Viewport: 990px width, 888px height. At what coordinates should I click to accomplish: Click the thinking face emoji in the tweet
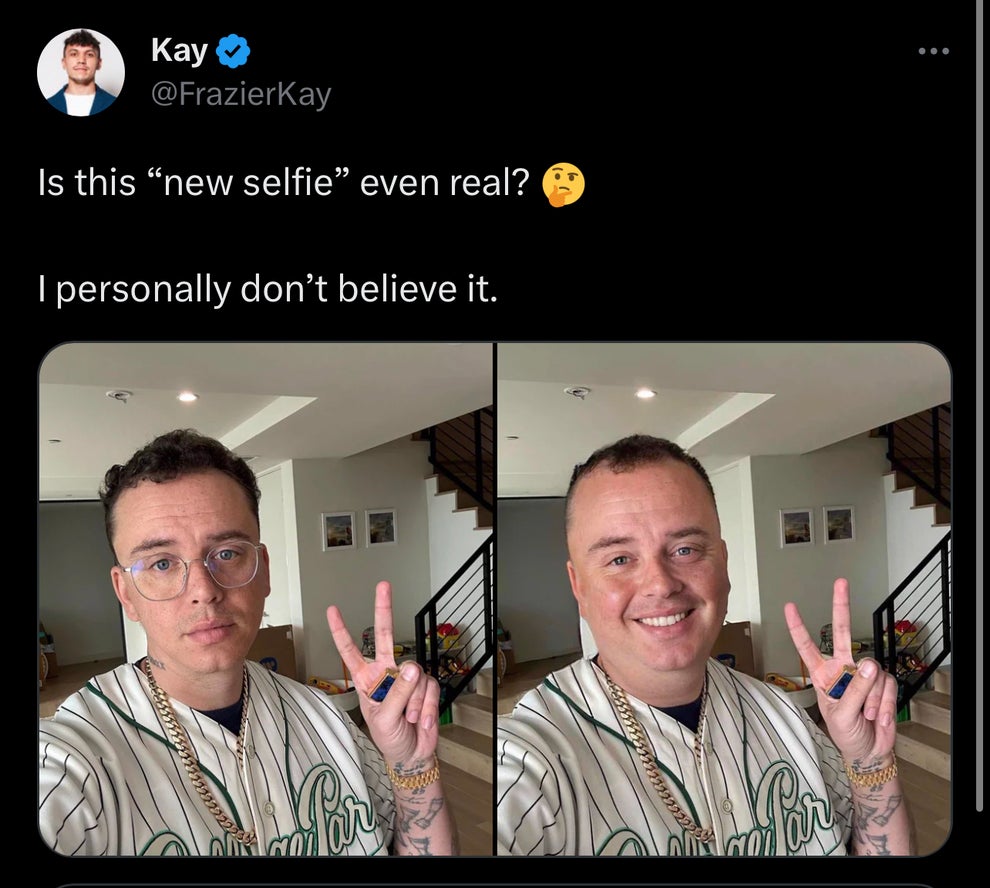pos(566,182)
